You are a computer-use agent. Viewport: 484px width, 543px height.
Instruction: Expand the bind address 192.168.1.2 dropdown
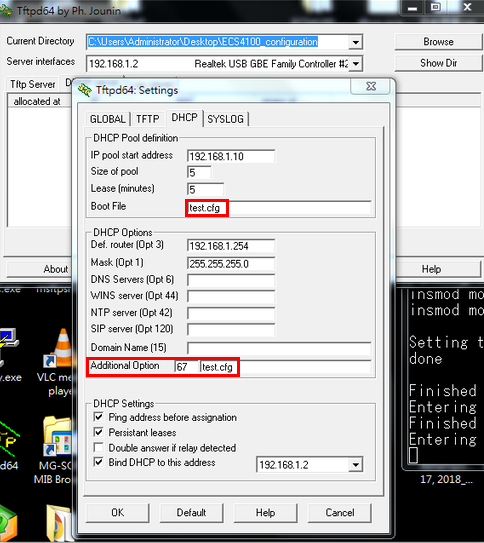(355, 465)
